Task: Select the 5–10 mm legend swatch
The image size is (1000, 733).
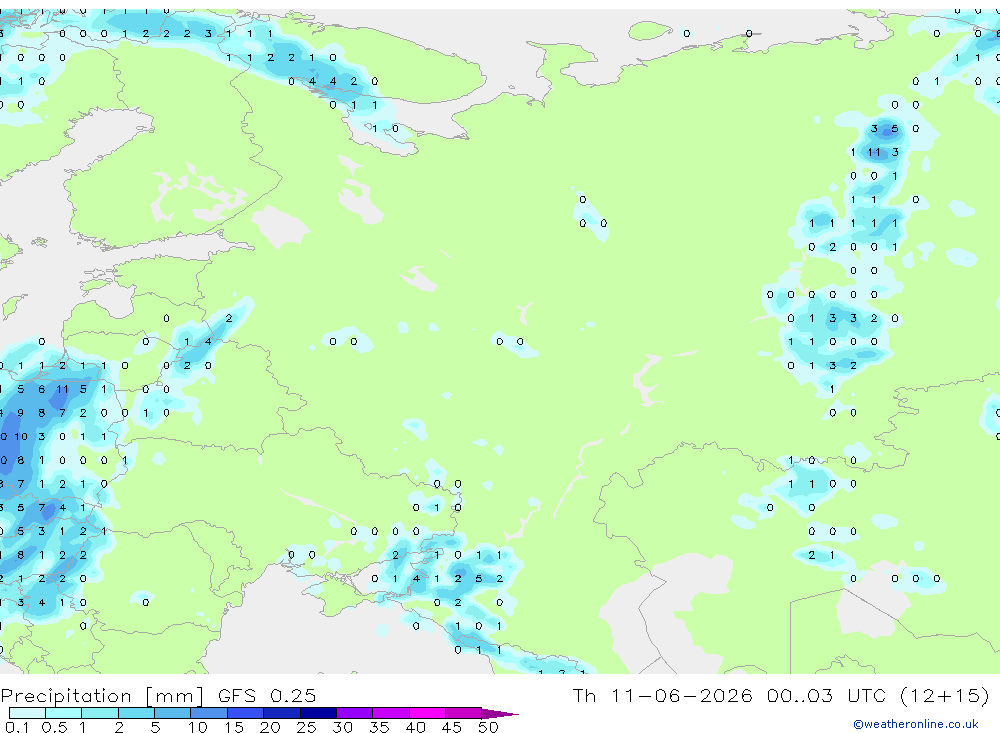Action: point(172,713)
